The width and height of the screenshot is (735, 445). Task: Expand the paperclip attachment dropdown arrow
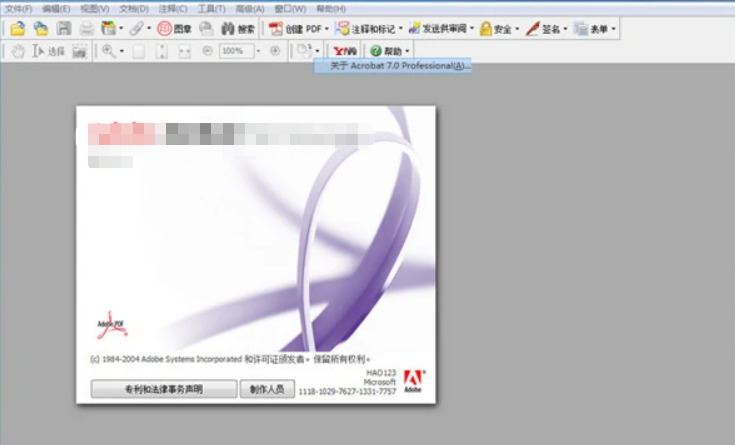click(x=149, y=29)
